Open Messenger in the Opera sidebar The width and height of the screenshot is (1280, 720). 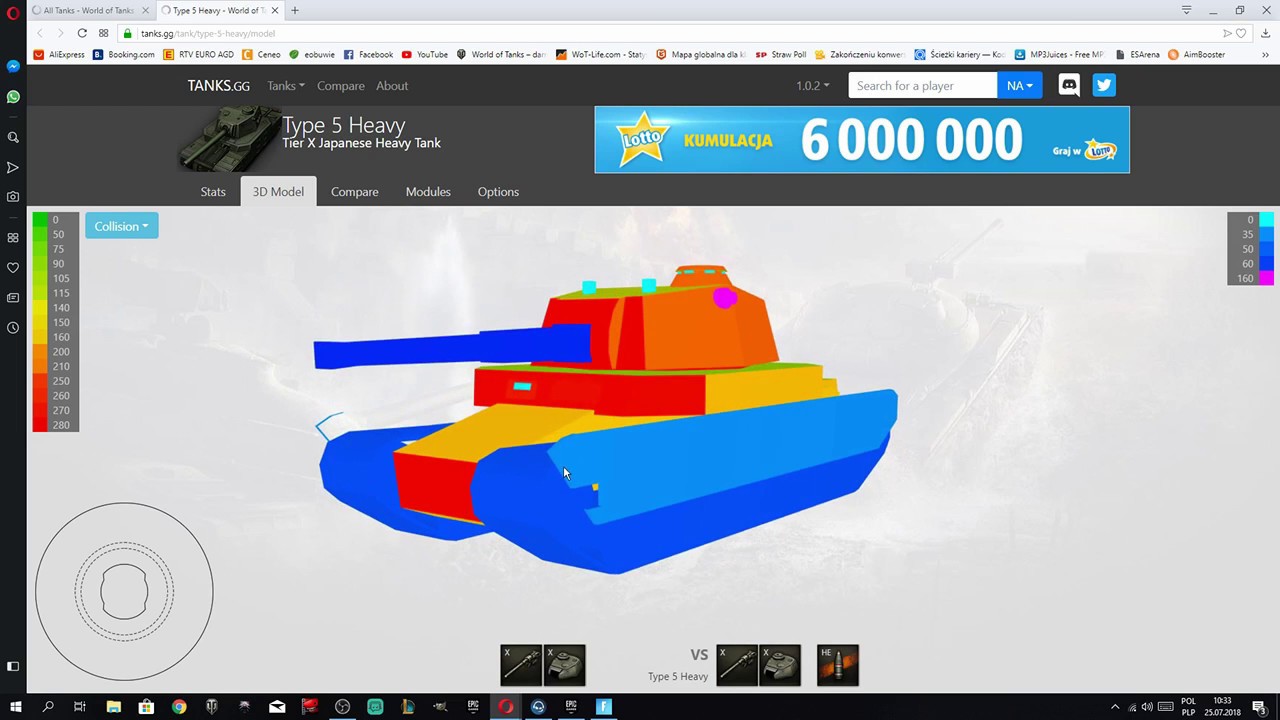pyautogui.click(x=13, y=66)
